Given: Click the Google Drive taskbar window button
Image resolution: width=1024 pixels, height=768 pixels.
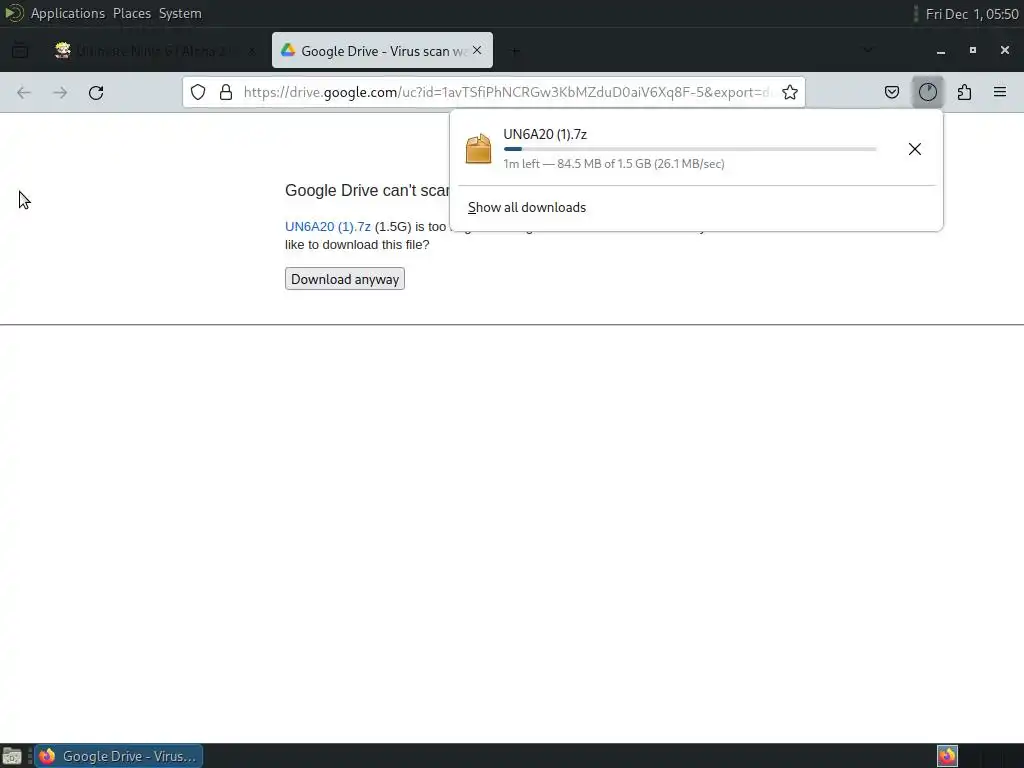Looking at the screenshot, I should pos(119,756).
